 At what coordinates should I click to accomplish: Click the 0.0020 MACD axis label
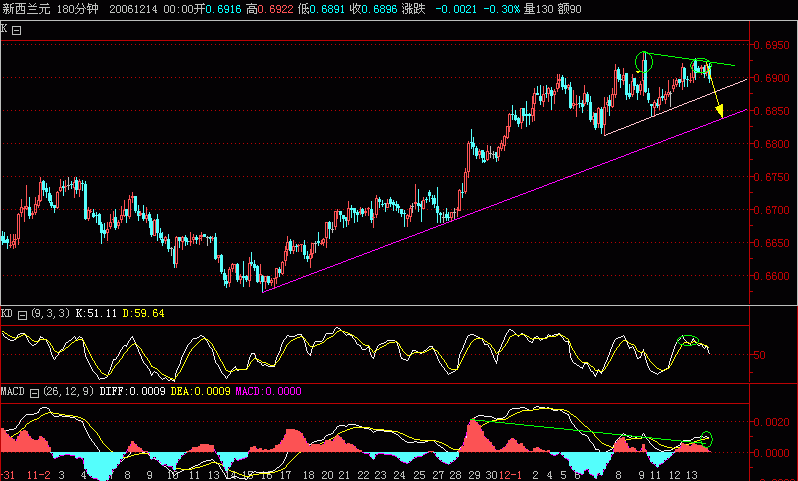(x=772, y=422)
